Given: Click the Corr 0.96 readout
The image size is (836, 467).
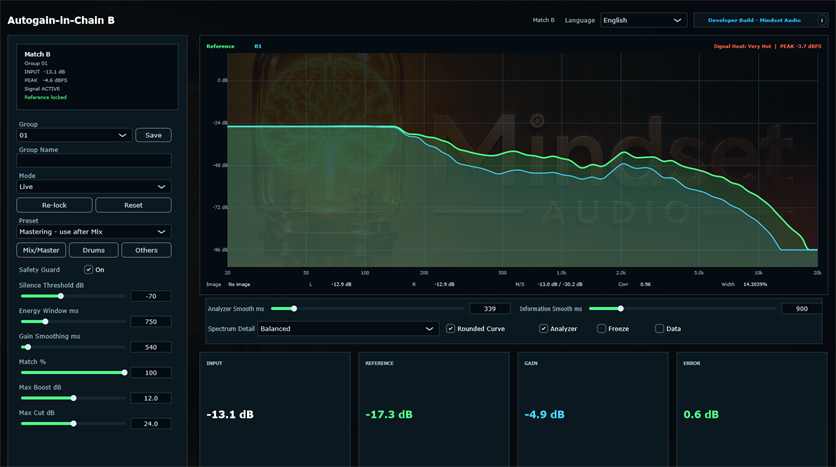Looking at the screenshot, I should (x=634, y=285).
